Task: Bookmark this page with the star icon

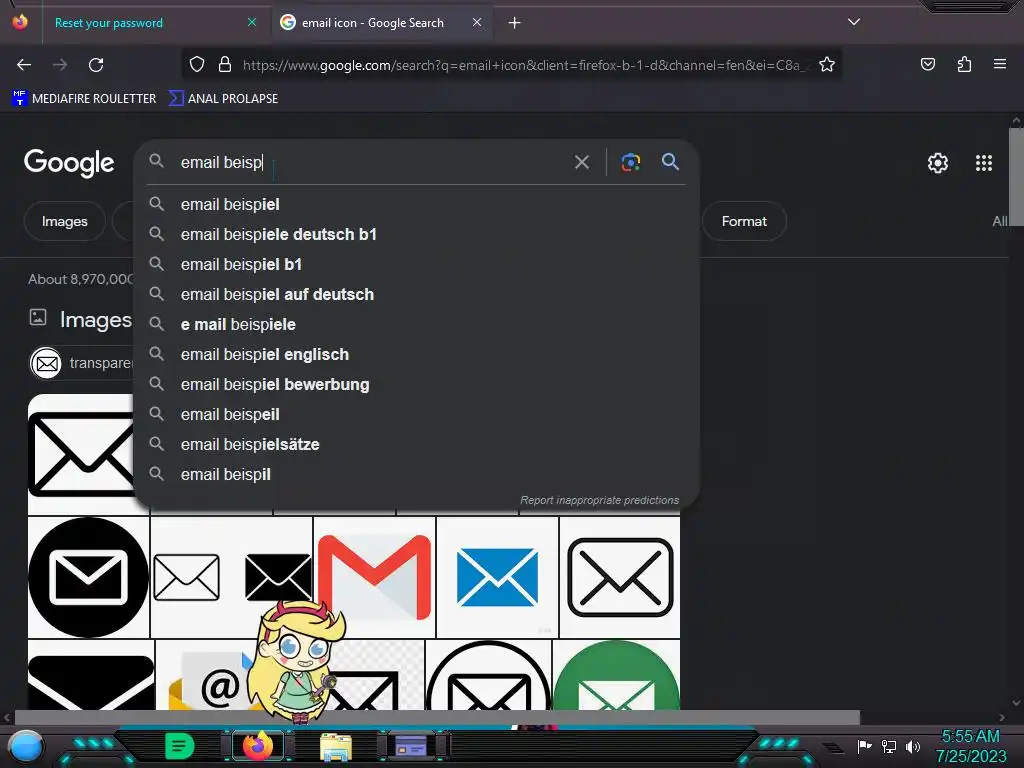Action: click(x=827, y=64)
